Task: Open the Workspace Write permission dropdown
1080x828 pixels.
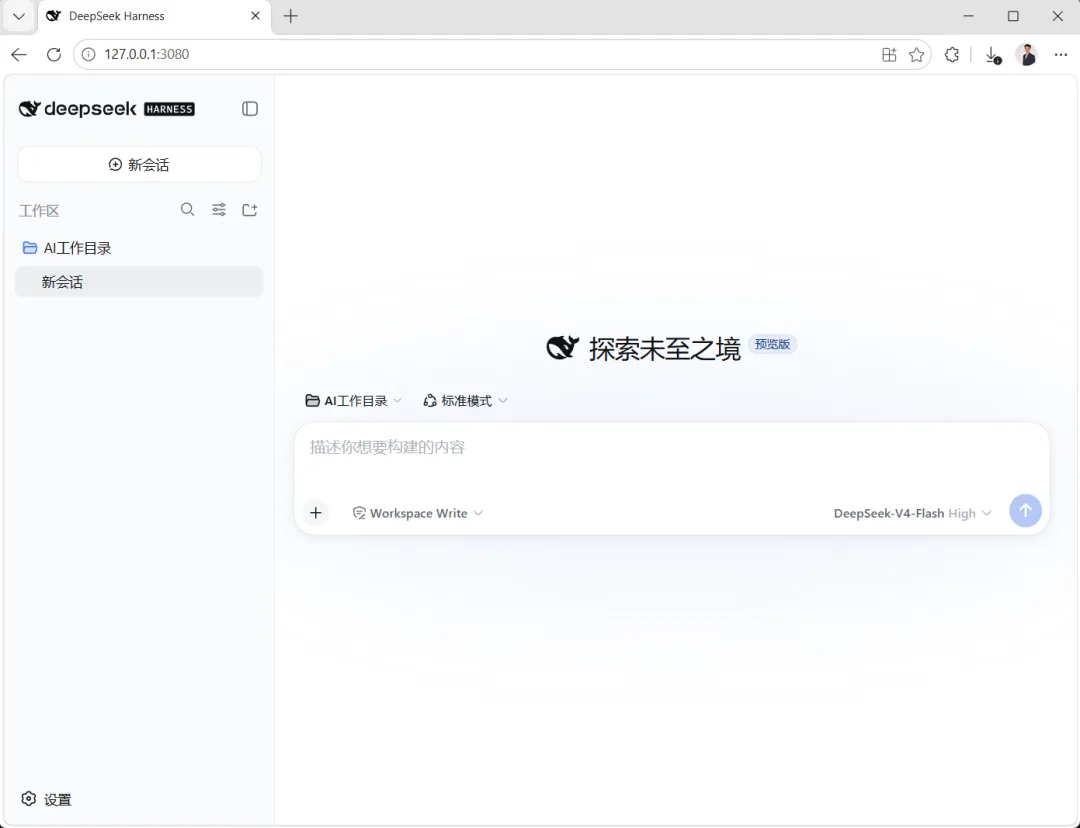Action: tap(418, 513)
